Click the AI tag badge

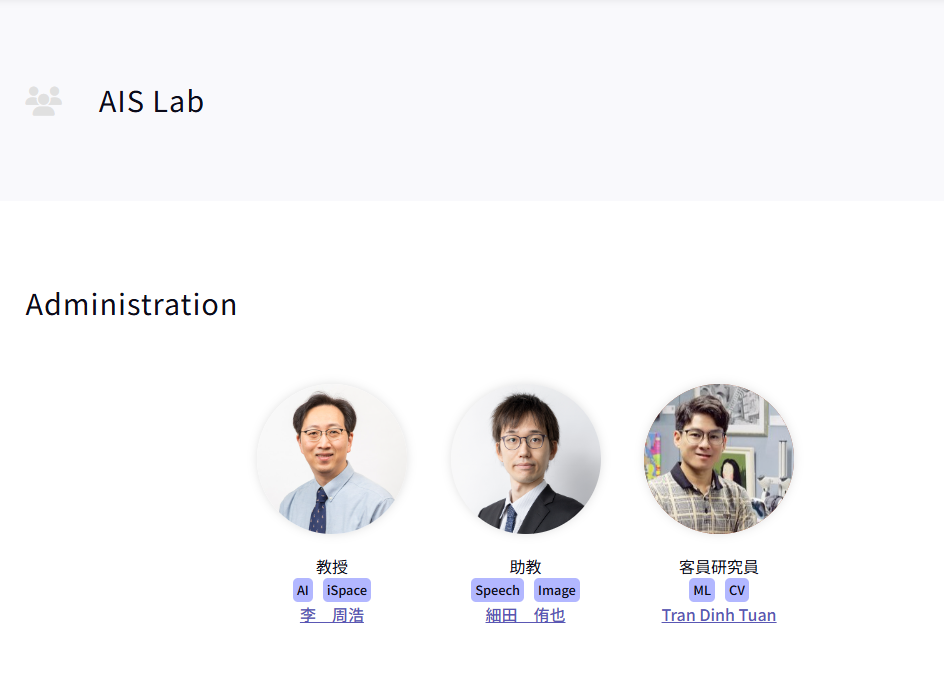coord(303,590)
